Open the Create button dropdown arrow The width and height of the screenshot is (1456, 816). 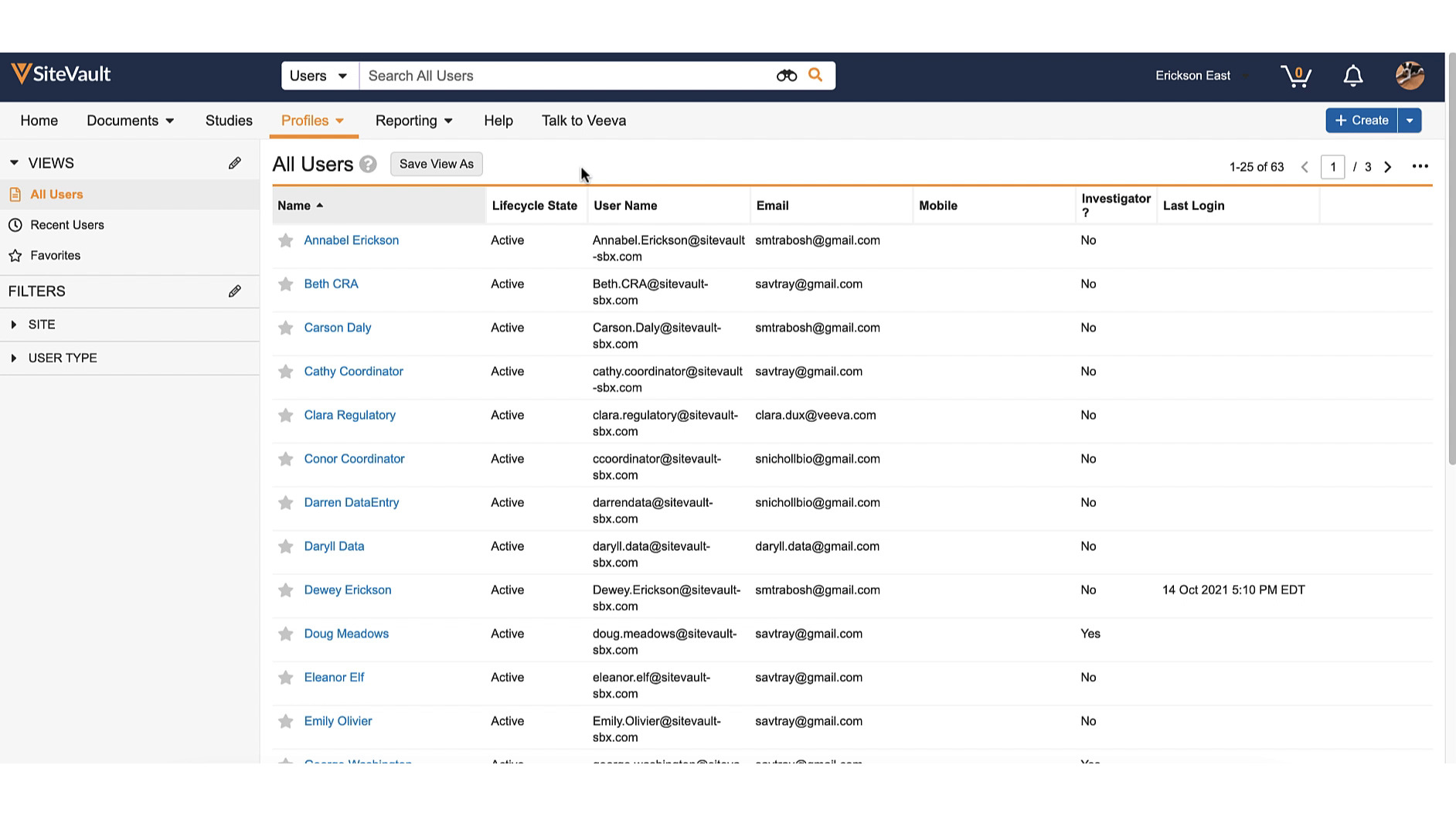pos(1410,121)
